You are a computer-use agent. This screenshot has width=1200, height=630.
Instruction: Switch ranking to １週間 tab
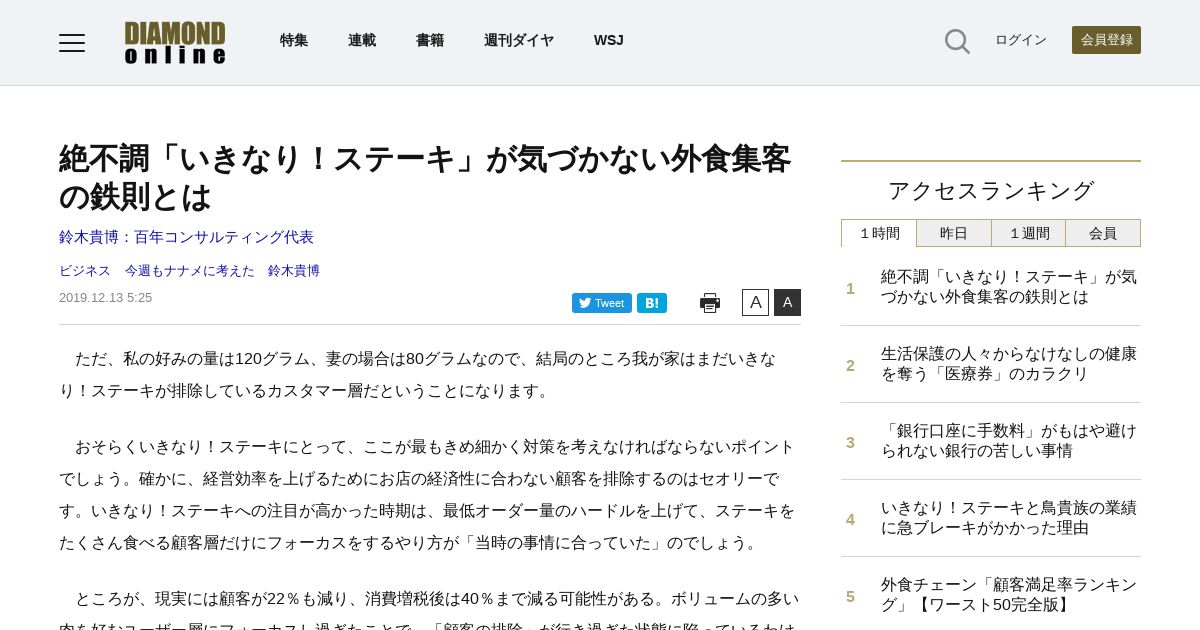pos(1029,233)
